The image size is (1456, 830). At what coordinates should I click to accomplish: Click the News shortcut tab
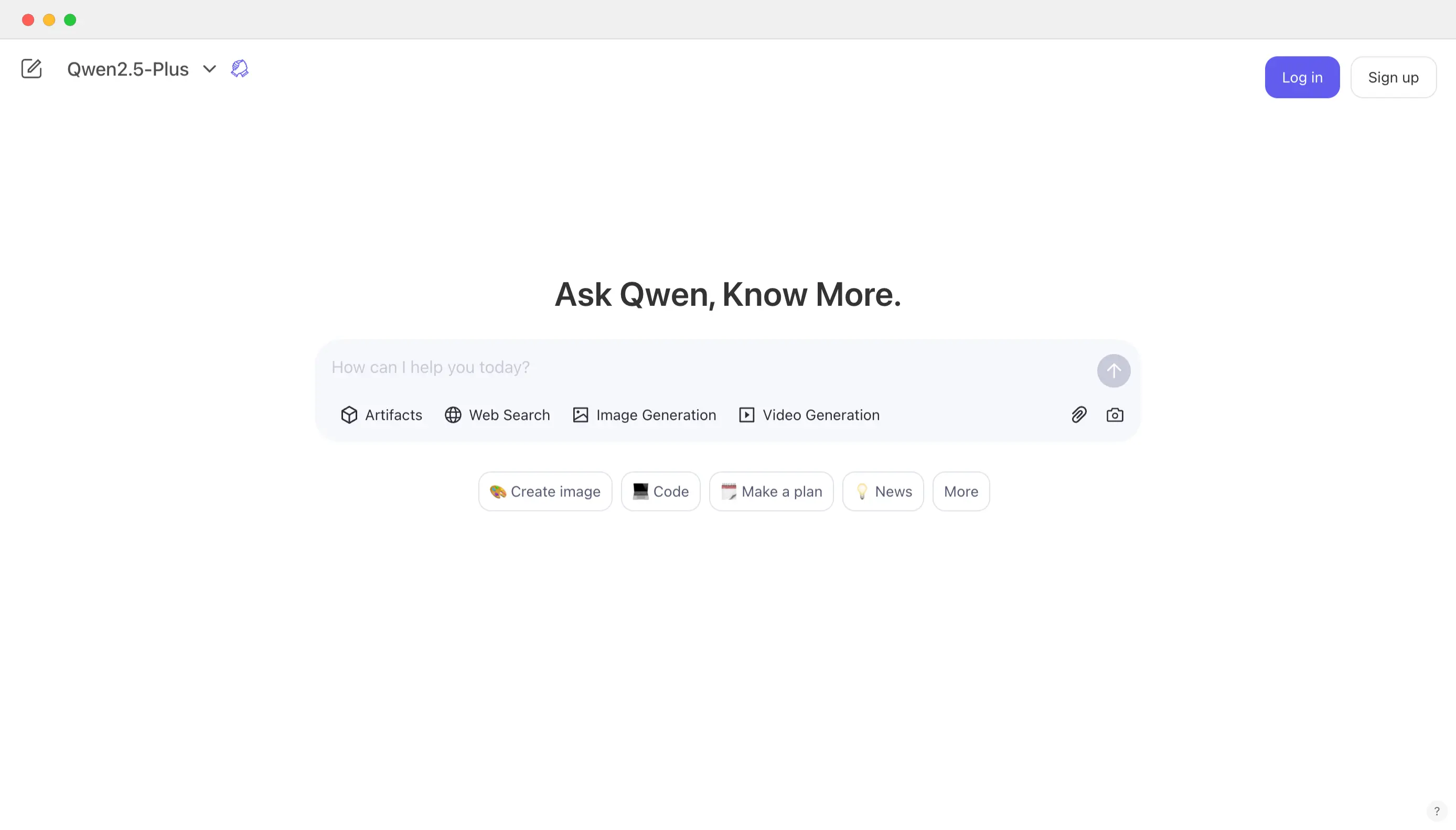[x=883, y=491]
